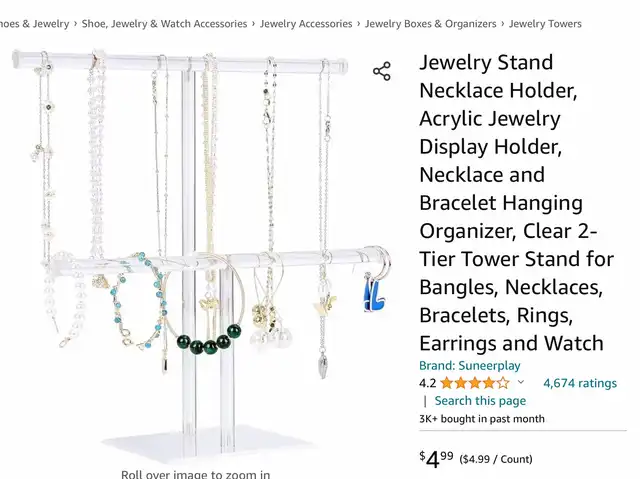Viewport: 640px width, 479px height.
Task: Click the ($4.99 / Count) unit price
Action: pyautogui.click(x=496, y=459)
